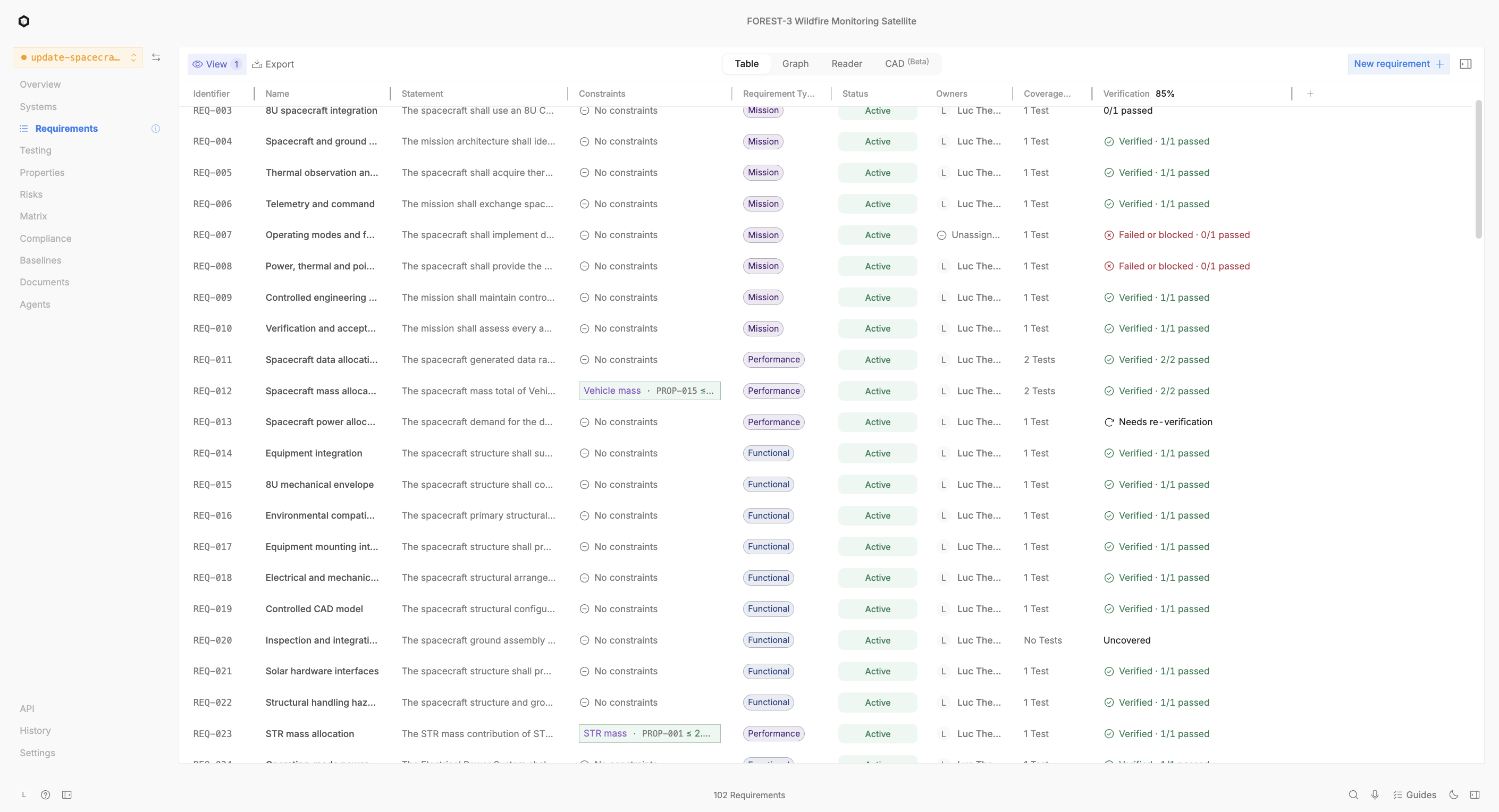Click the Requirements info circle icon

155,129
